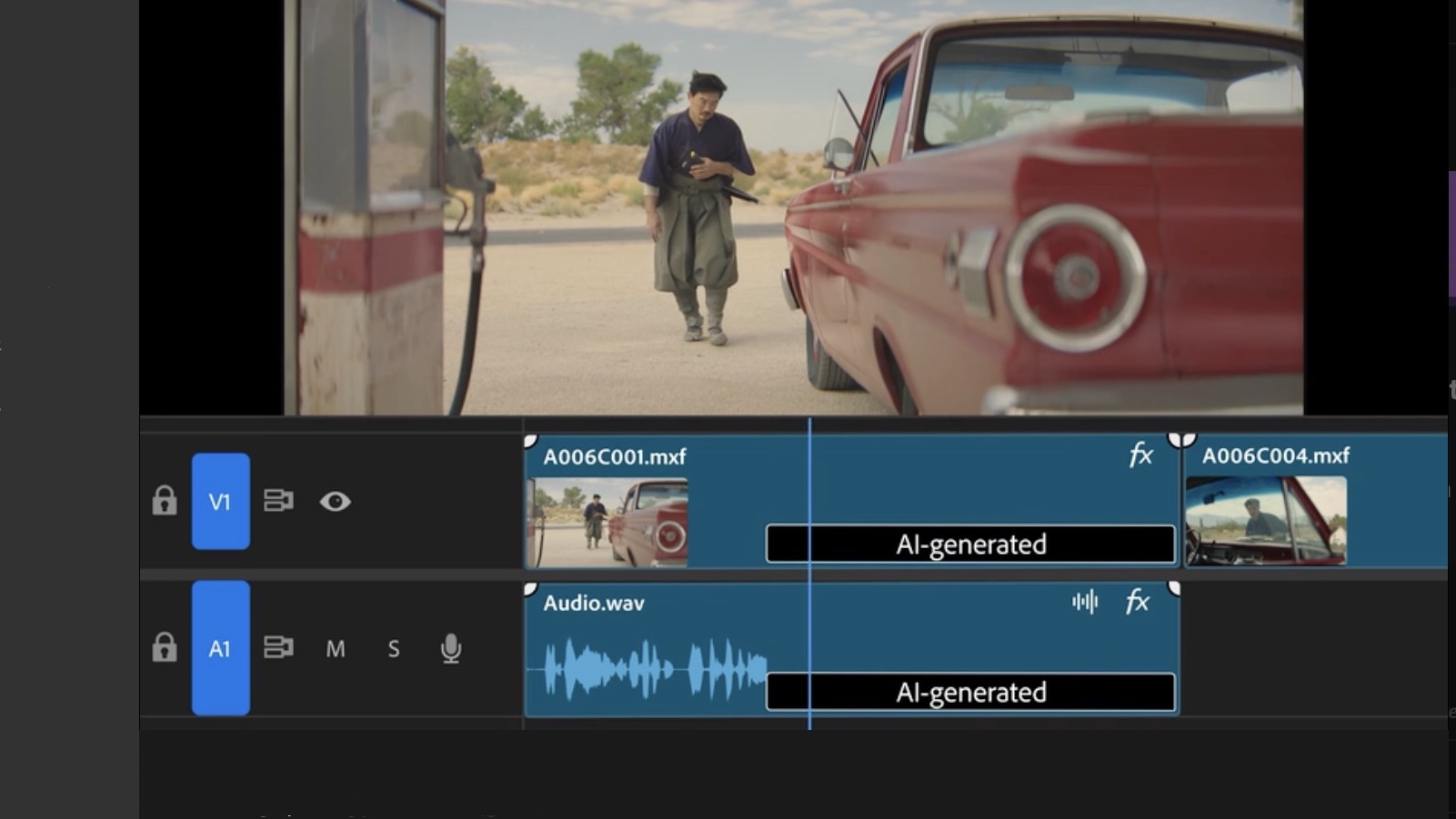Select the A006C001.mxf clip thumbnail
The width and height of the screenshot is (1456, 819).
608,522
